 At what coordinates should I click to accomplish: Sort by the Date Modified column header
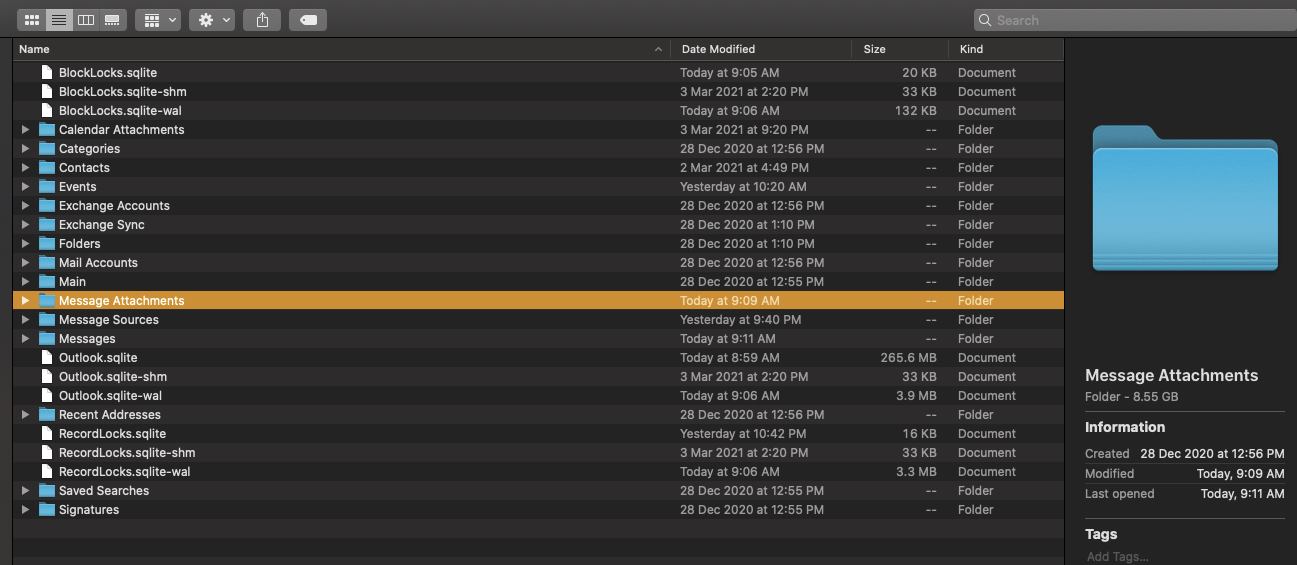761,49
